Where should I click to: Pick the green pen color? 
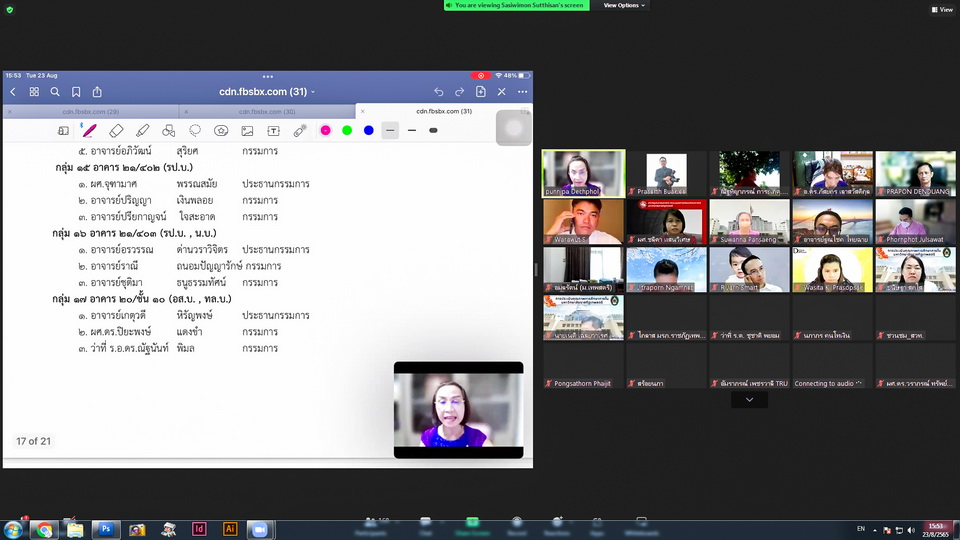pos(347,130)
